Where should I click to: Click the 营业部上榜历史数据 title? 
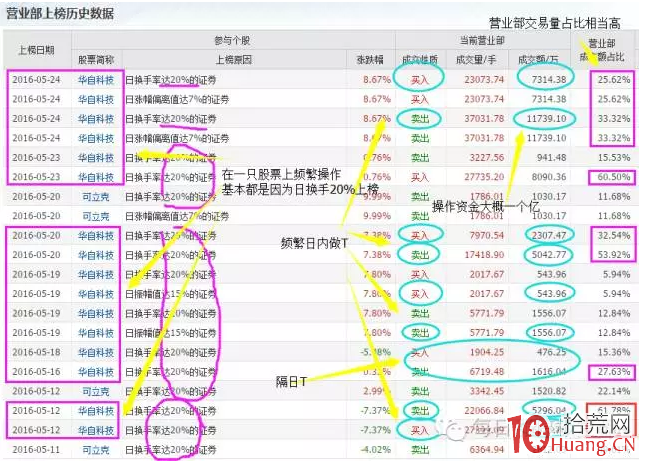(x=60, y=13)
